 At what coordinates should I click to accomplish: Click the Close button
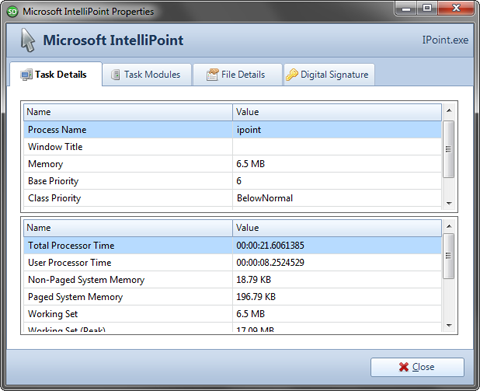point(417,367)
